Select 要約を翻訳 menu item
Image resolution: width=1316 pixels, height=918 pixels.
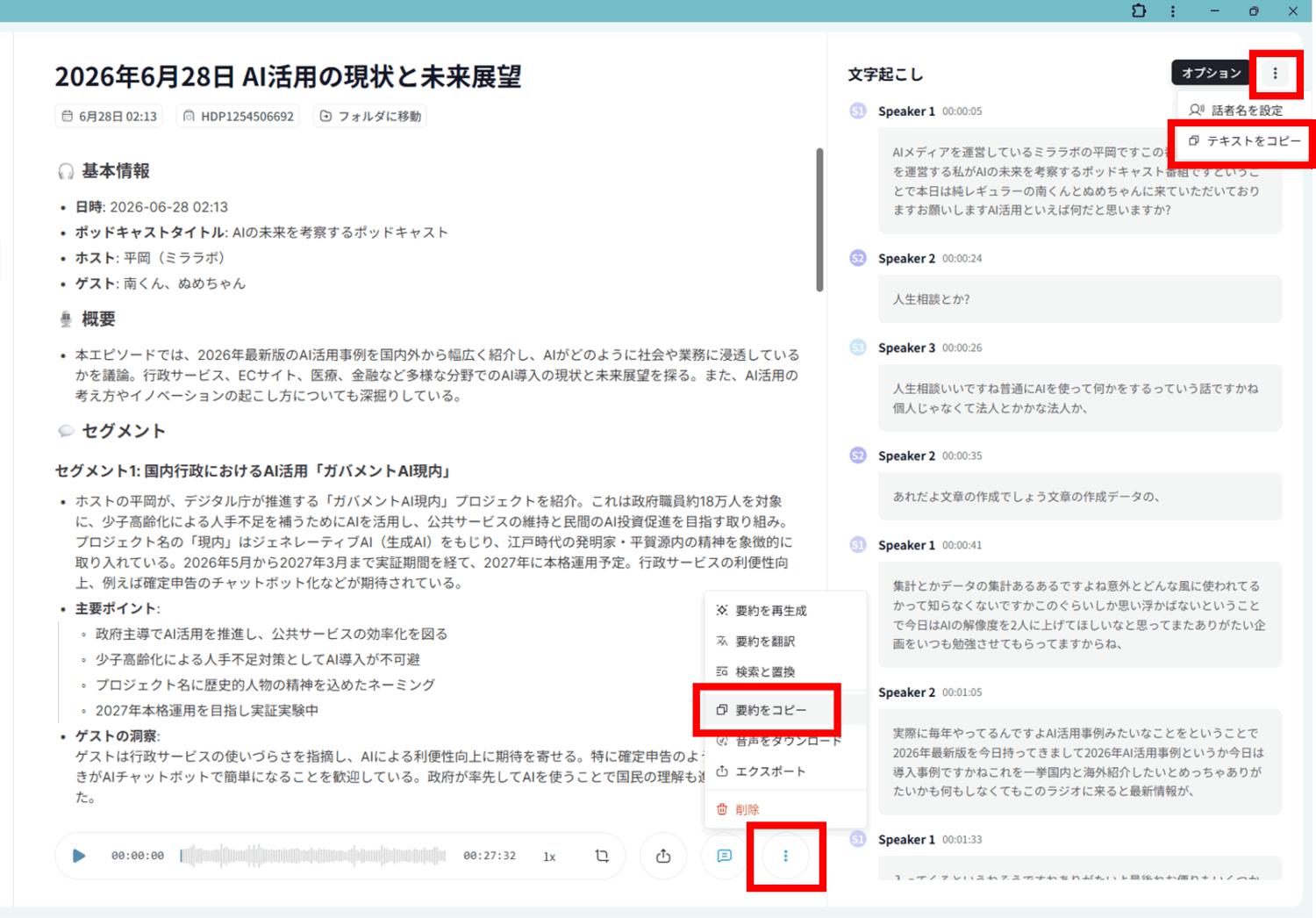785,641
